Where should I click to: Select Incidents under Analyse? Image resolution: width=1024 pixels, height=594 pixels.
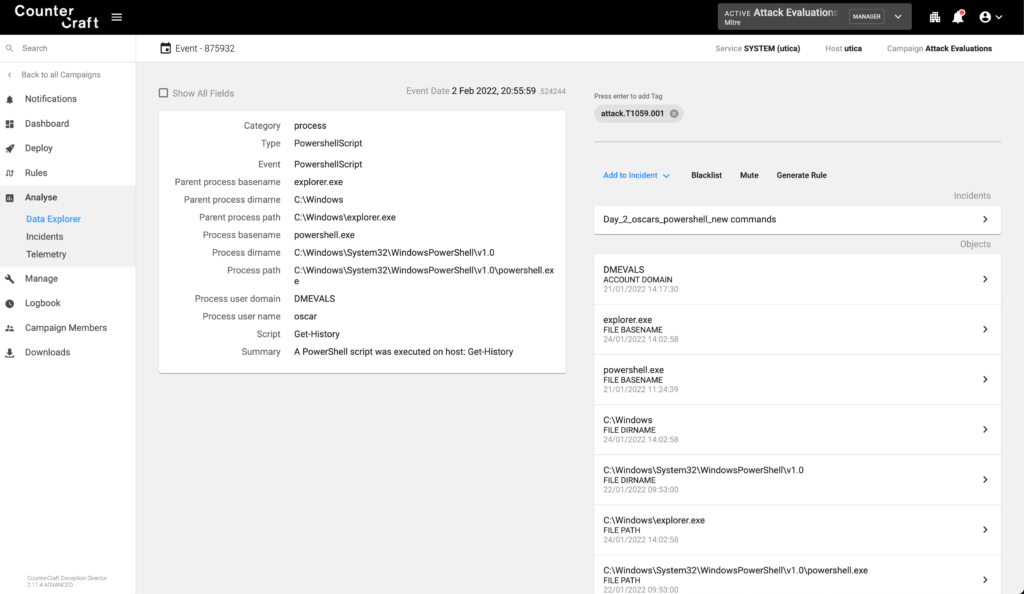tap(44, 237)
